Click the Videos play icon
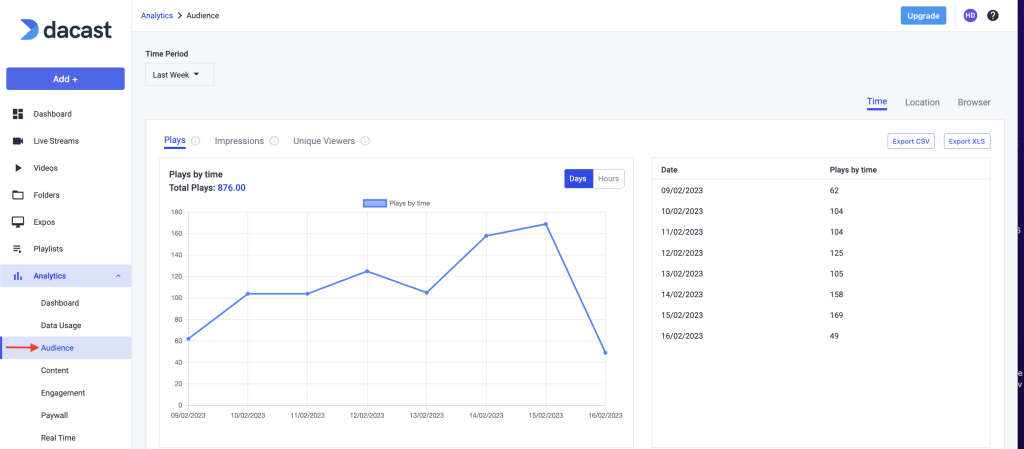The height and width of the screenshot is (449, 1024). pyautogui.click(x=18, y=168)
